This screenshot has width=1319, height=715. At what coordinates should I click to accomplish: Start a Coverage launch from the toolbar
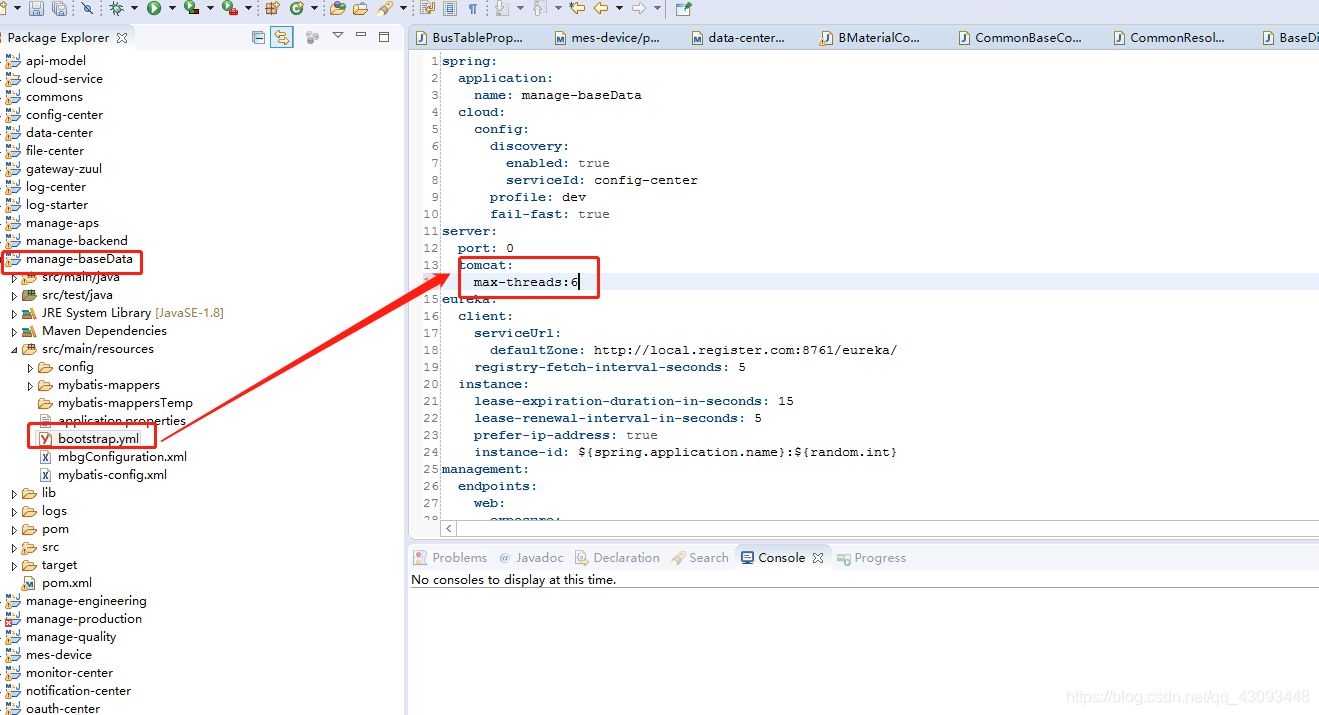(x=191, y=10)
